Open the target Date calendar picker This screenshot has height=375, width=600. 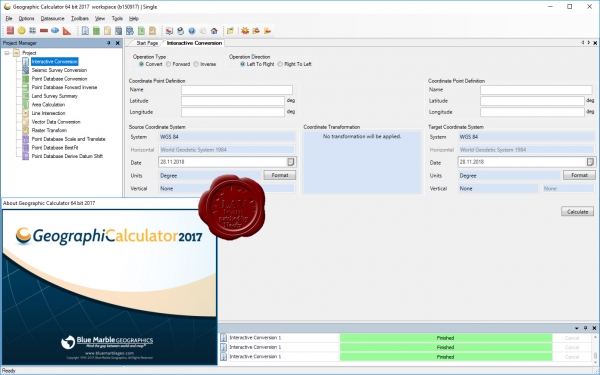coord(590,162)
